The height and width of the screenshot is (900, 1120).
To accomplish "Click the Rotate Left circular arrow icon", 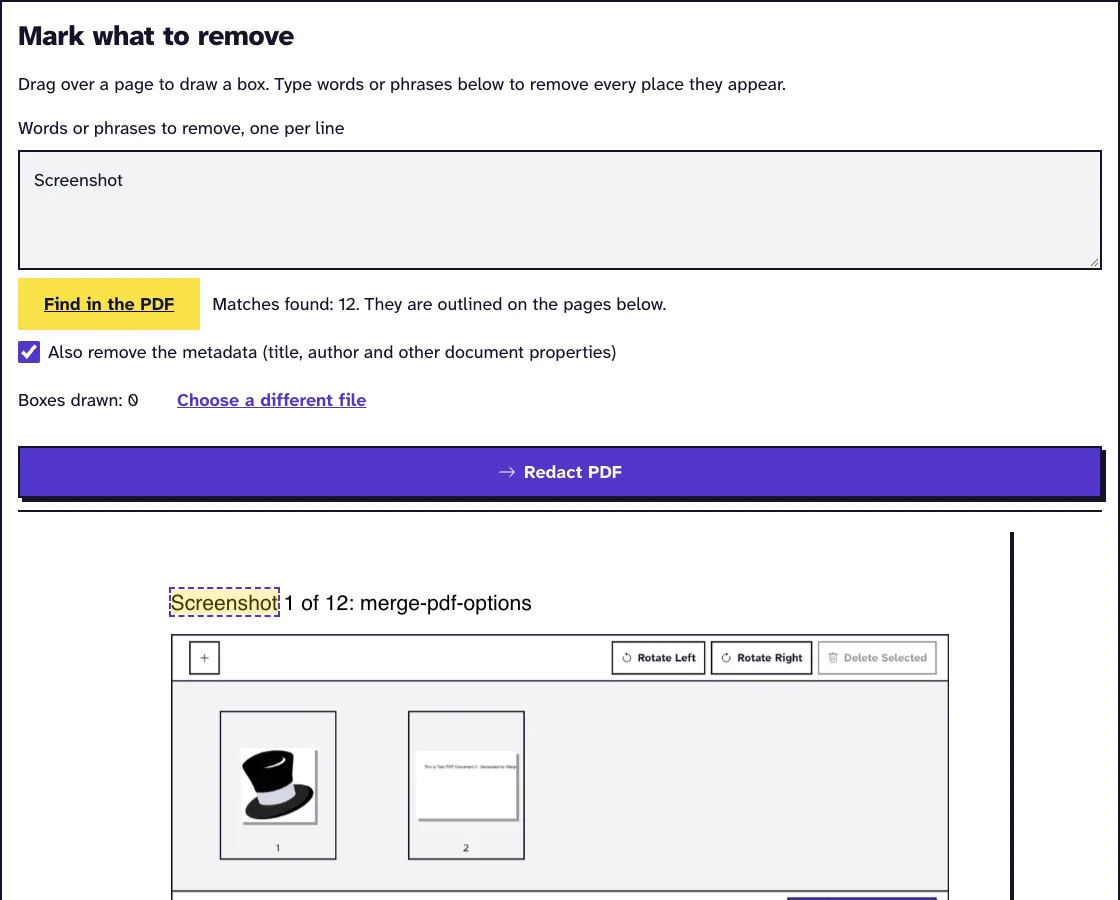I will (x=626, y=658).
